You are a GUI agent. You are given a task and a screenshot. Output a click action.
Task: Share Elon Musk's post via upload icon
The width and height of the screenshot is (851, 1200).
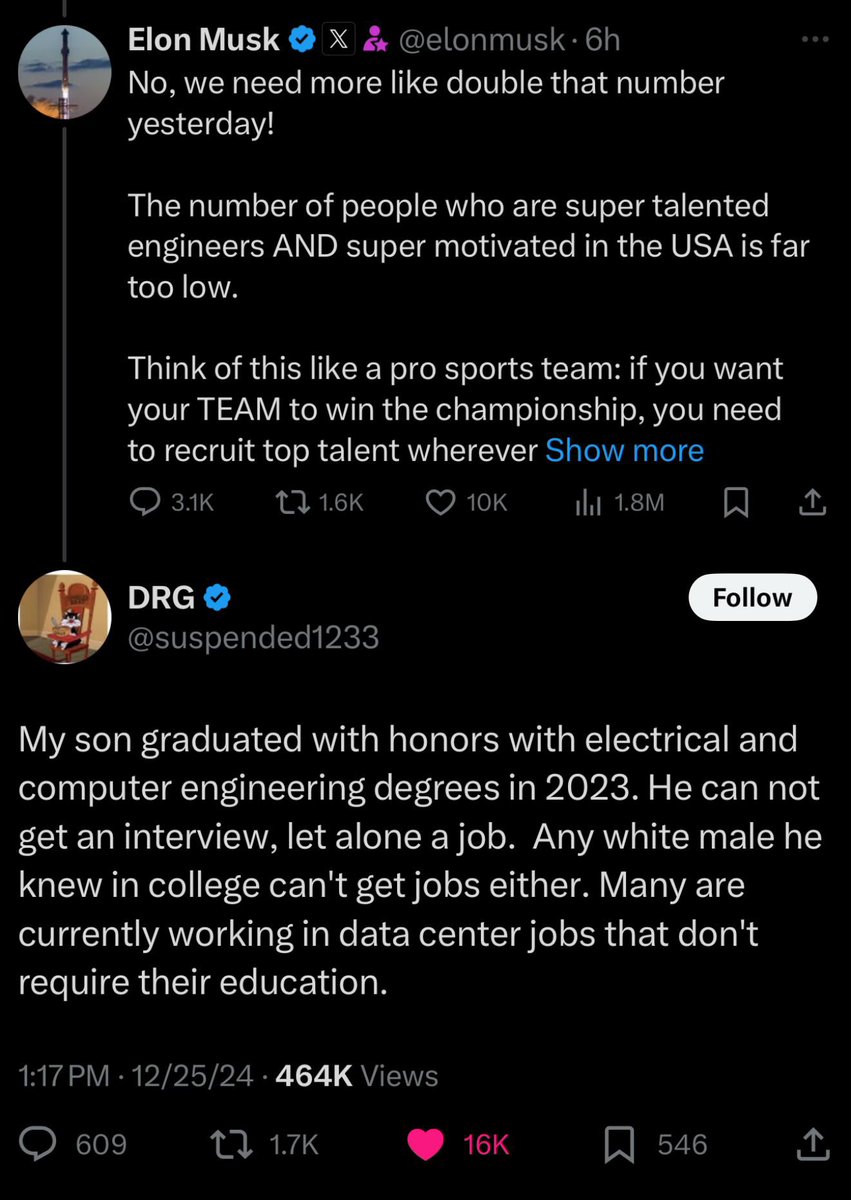813,503
